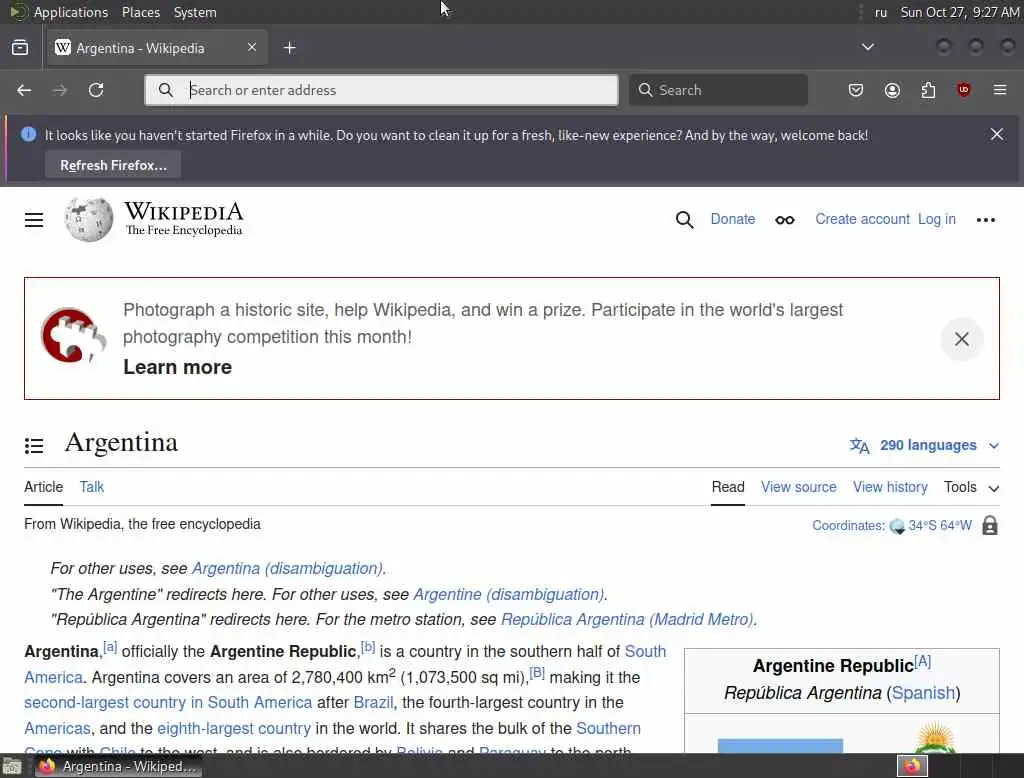Click the Southern link in the paragraph
This screenshot has width=1024, height=778.
point(608,728)
